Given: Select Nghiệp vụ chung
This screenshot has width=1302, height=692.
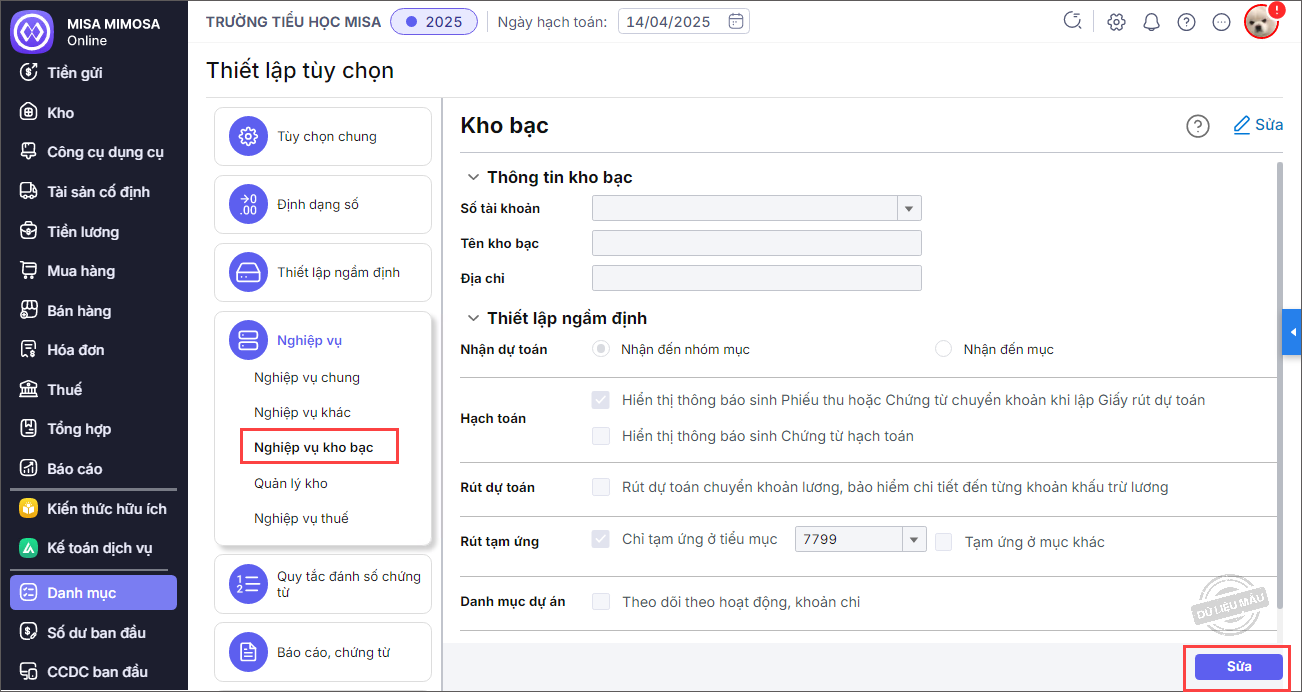Looking at the screenshot, I should 307,377.
